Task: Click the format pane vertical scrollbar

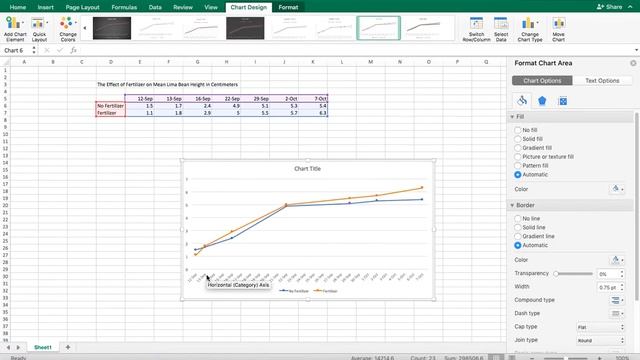Action: click(636, 206)
